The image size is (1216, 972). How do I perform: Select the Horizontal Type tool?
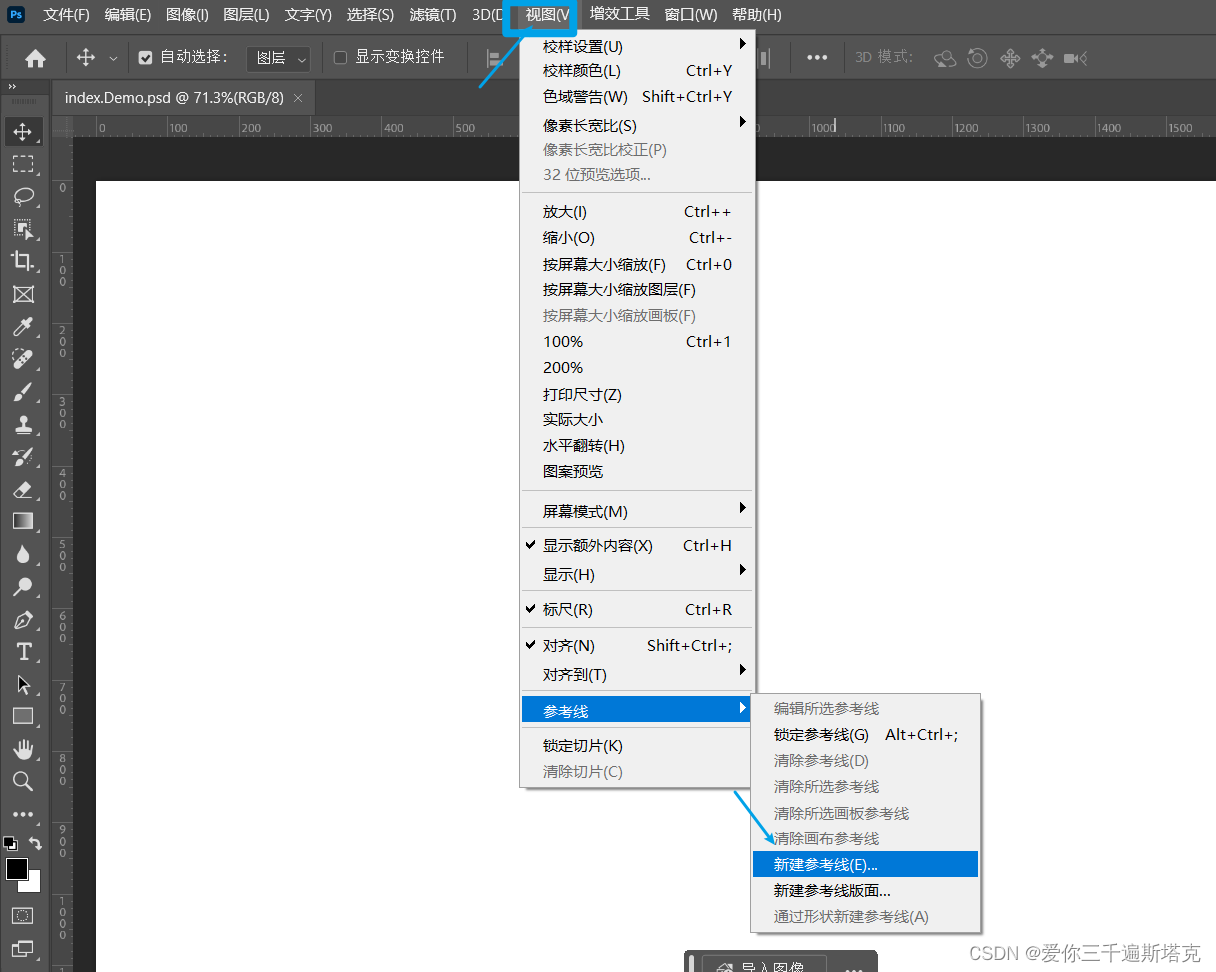[x=23, y=652]
